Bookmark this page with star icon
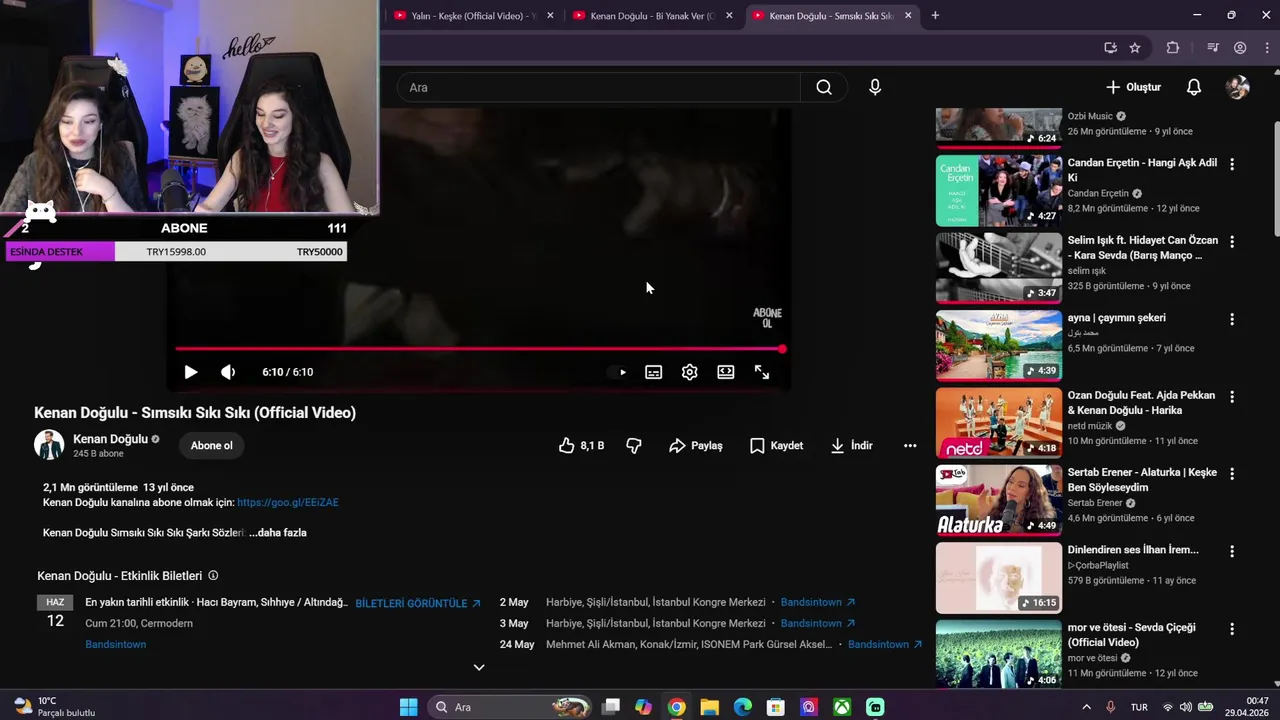The image size is (1280, 720). click(x=1135, y=47)
